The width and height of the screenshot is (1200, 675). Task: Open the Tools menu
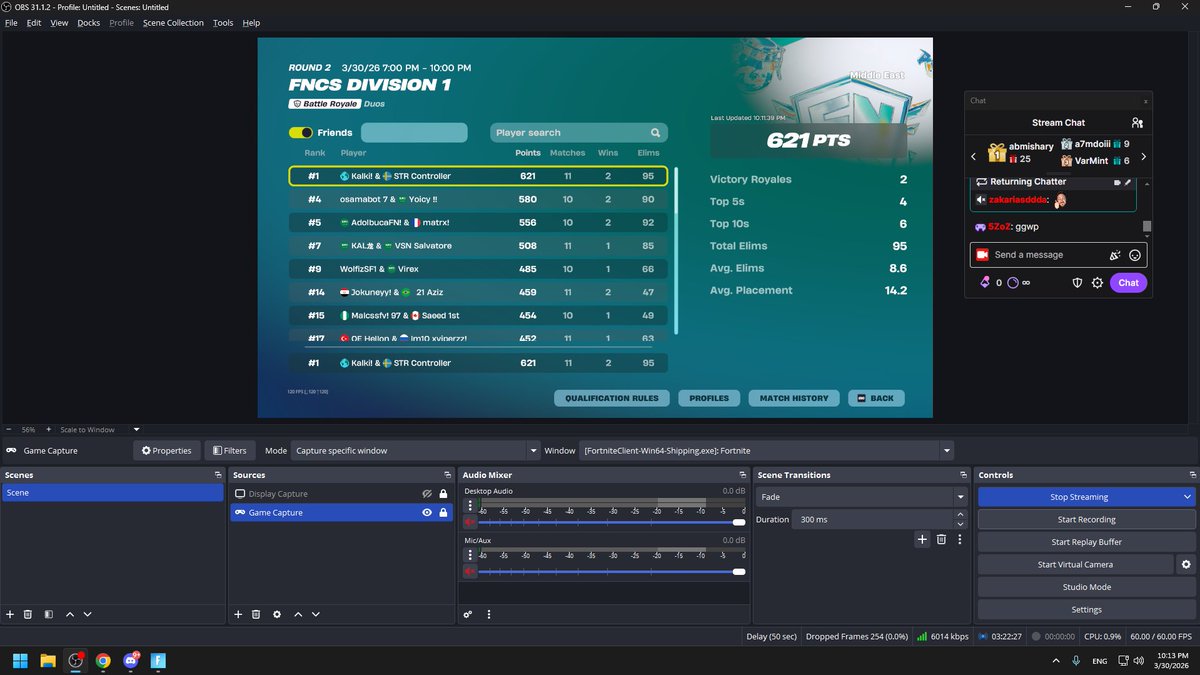point(223,22)
